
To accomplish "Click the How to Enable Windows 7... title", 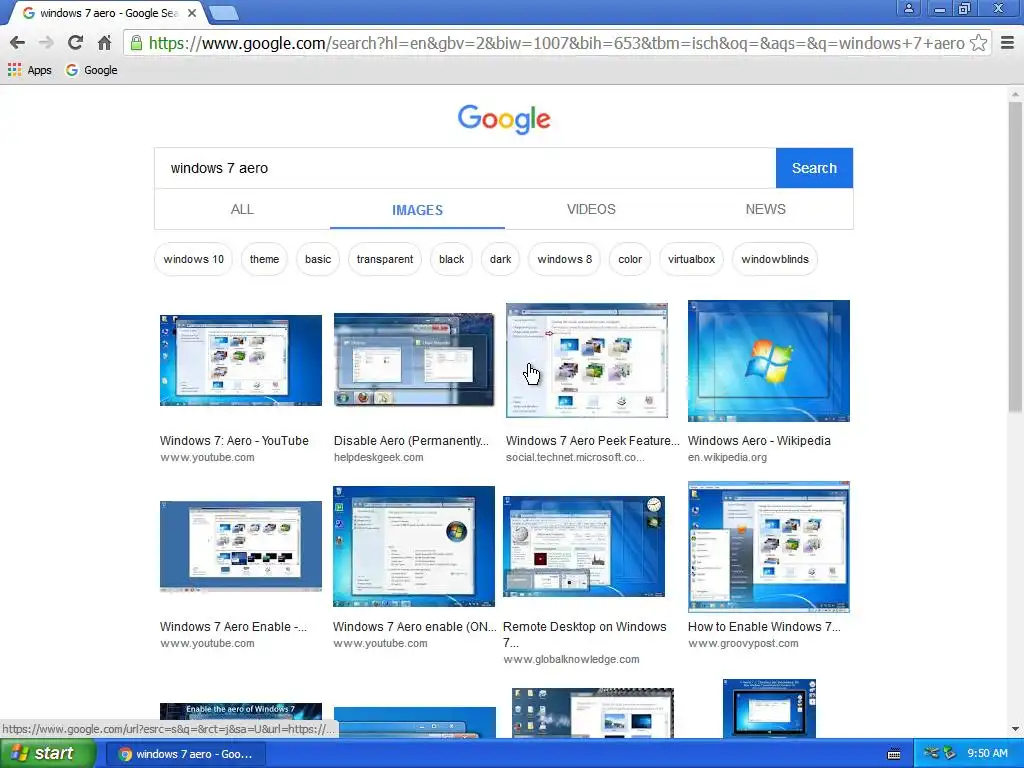I will [x=764, y=627].
